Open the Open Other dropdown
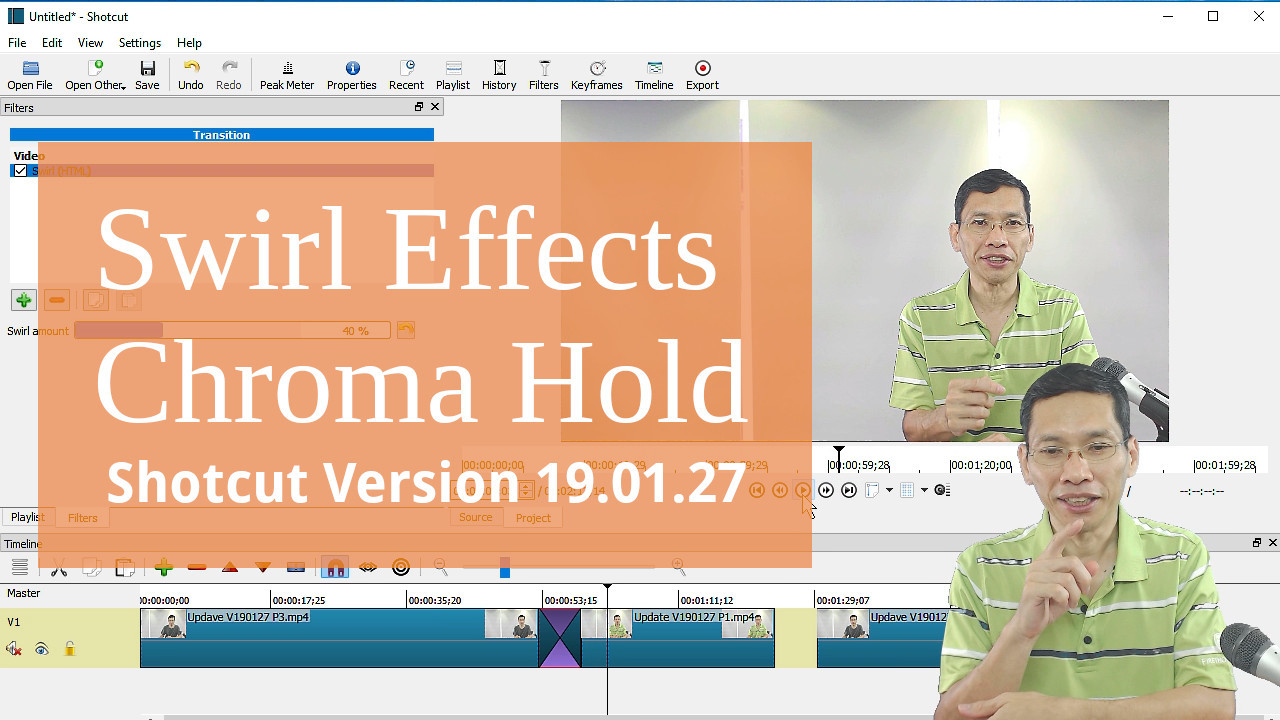Viewport: 1280px width, 720px height. 95,75
